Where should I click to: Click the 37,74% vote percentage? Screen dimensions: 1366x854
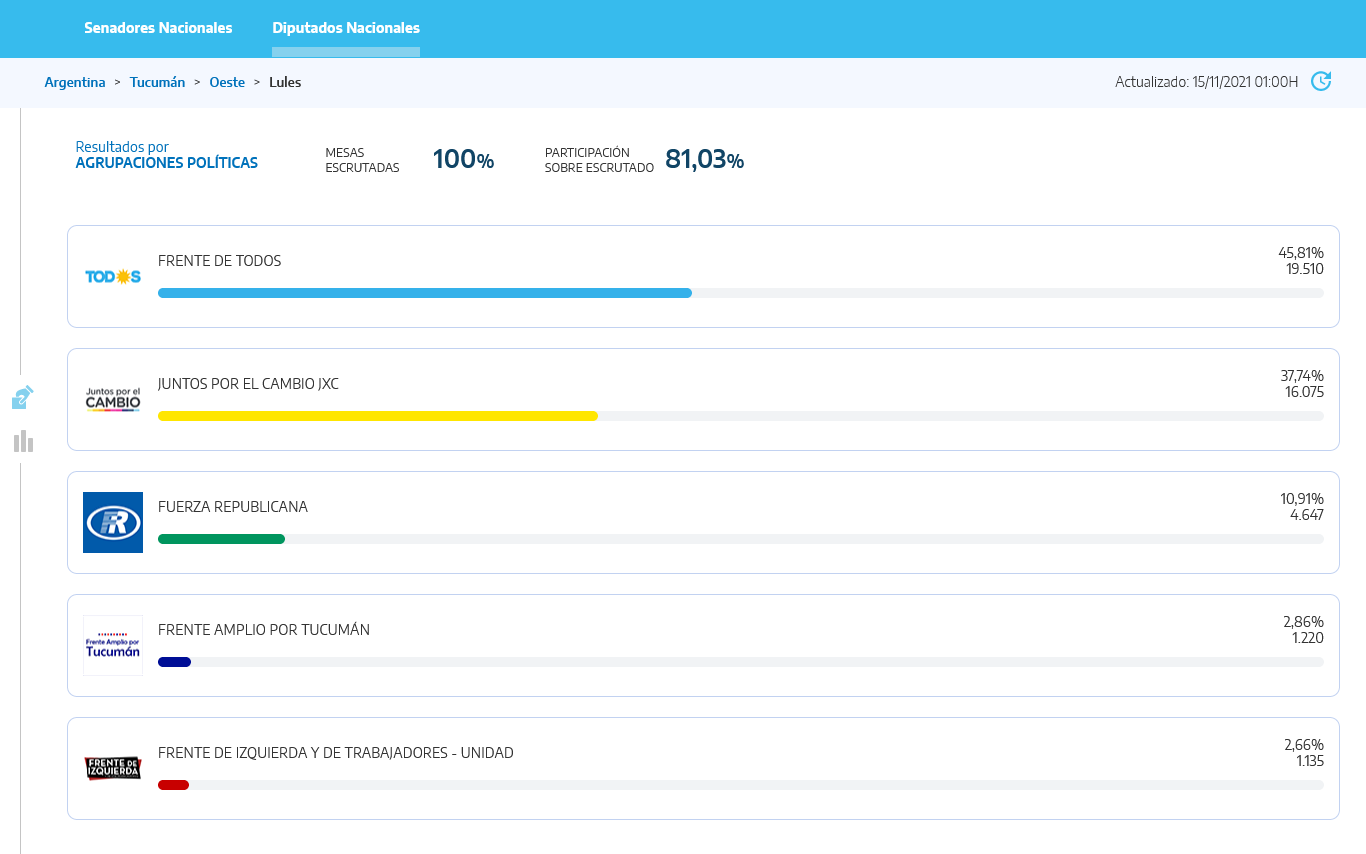click(1302, 376)
